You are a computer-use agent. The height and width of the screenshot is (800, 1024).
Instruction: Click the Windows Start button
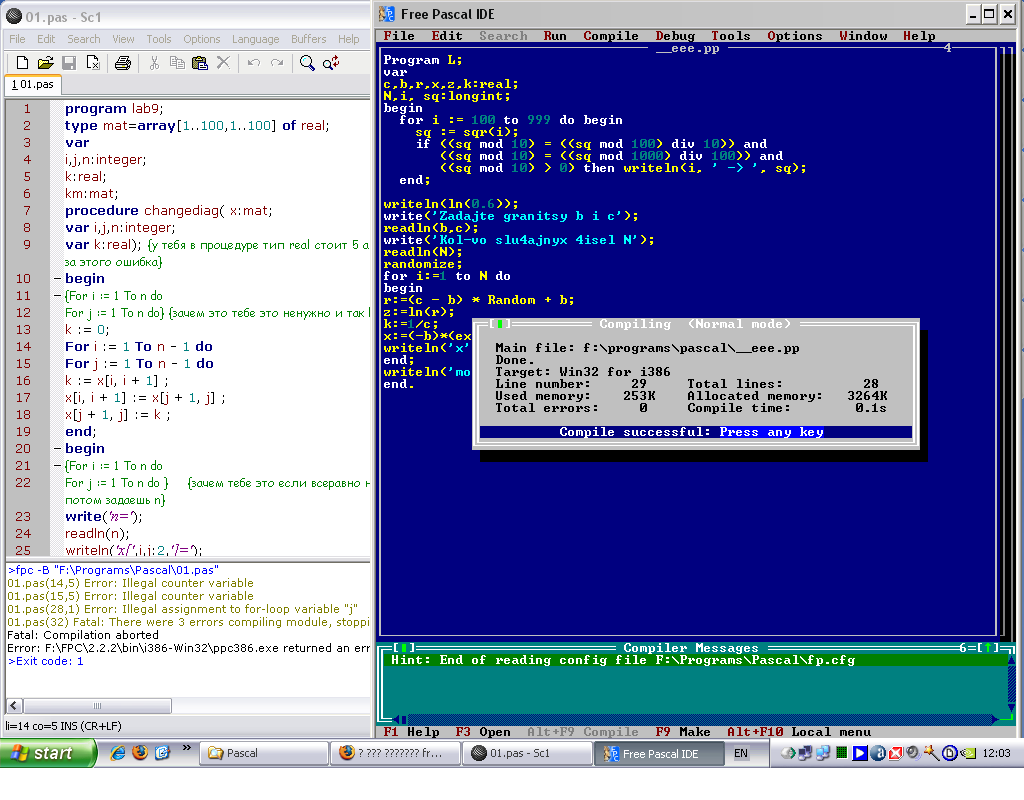point(48,753)
